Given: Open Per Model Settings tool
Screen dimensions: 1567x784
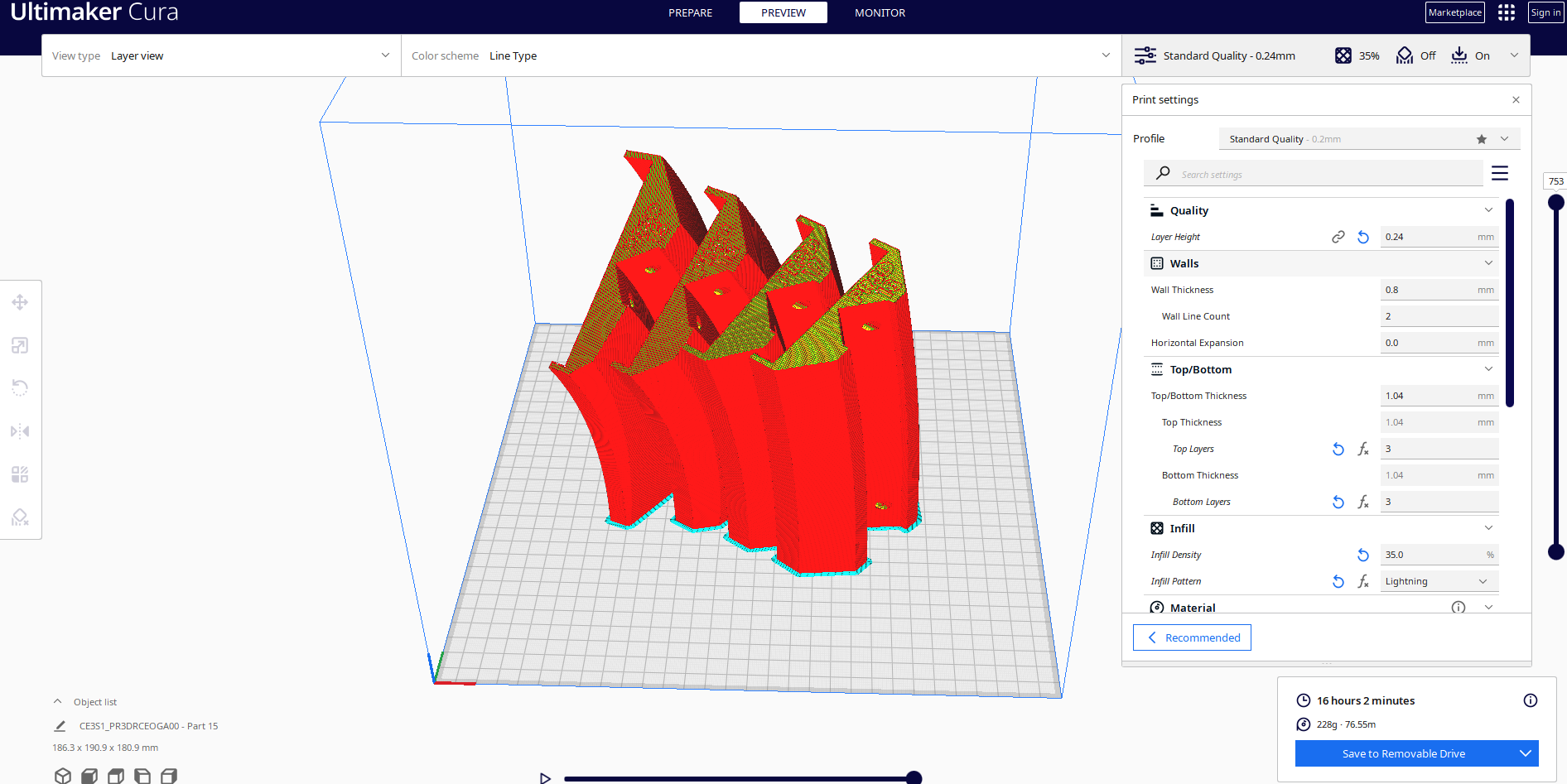Looking at the screenshot, I should [x=20, y=474].
